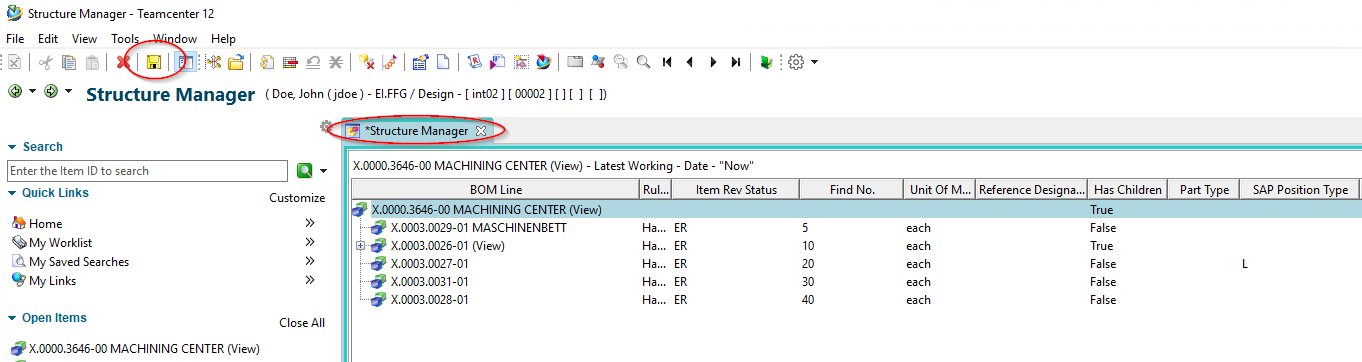Toggle the highlighted data panel toolbar button

(185, 62)
